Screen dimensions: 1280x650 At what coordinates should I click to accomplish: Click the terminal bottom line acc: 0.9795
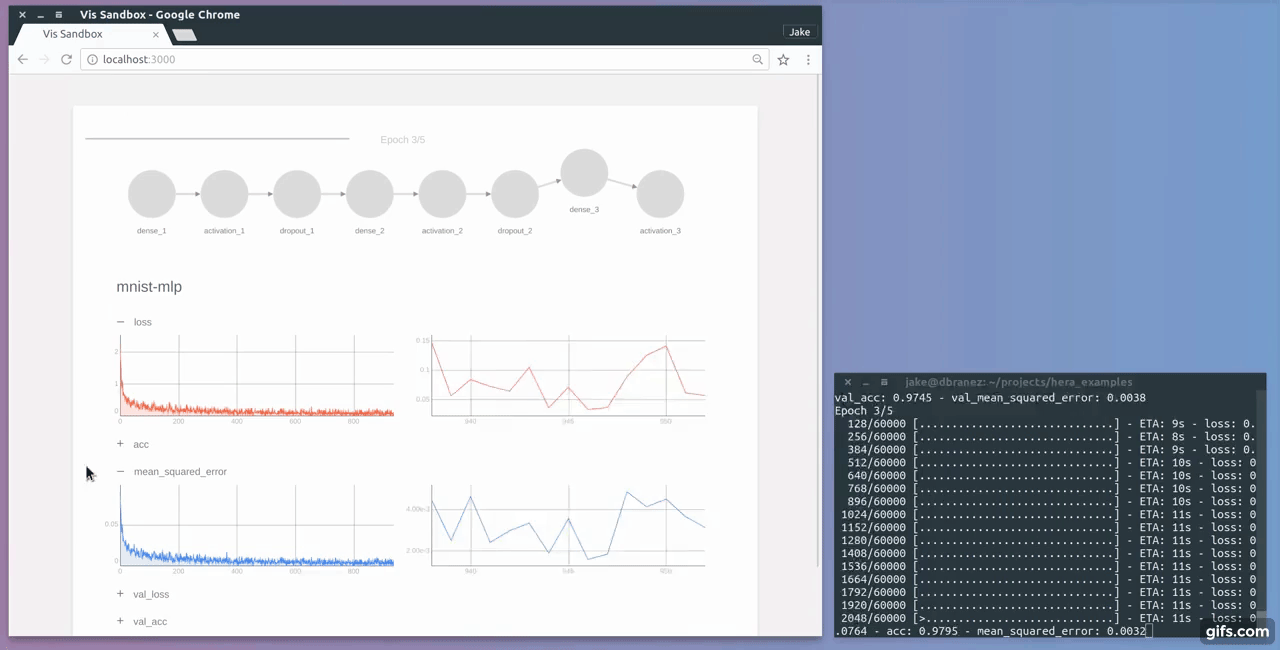coord(992,631)
